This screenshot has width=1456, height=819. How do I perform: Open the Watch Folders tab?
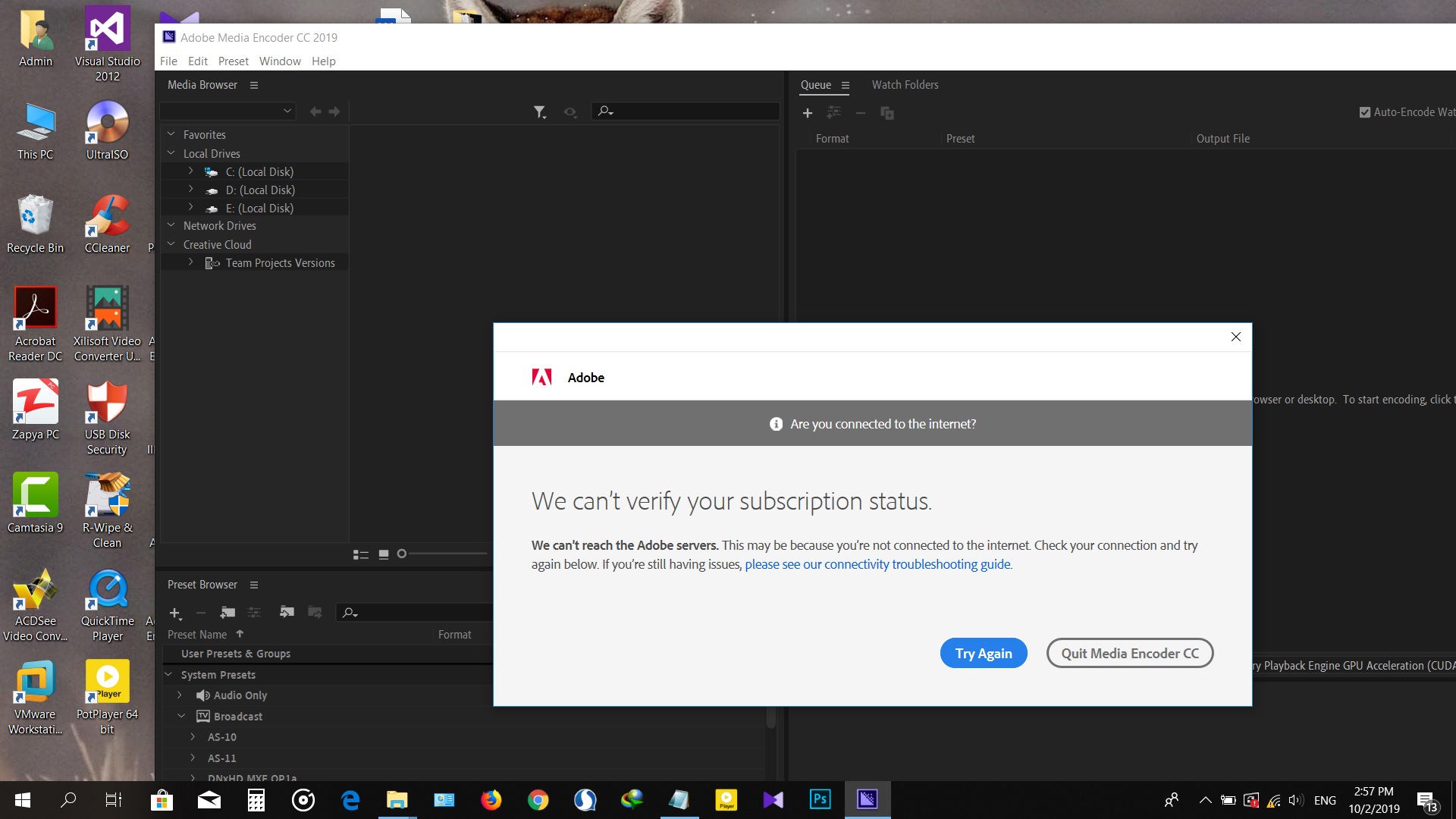click(905, 84)
